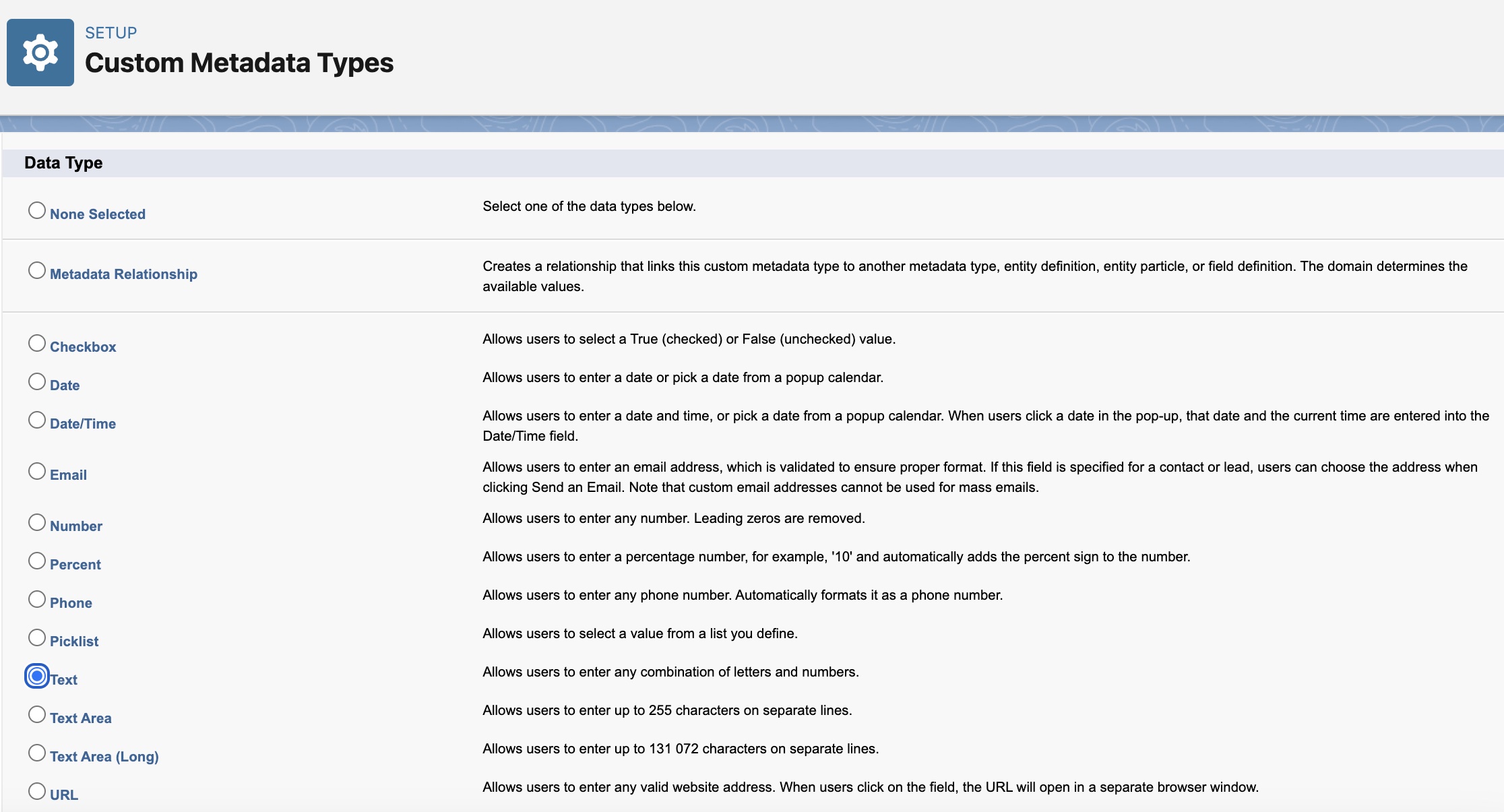Click the Checkbox label text

[x=83, y=347]
